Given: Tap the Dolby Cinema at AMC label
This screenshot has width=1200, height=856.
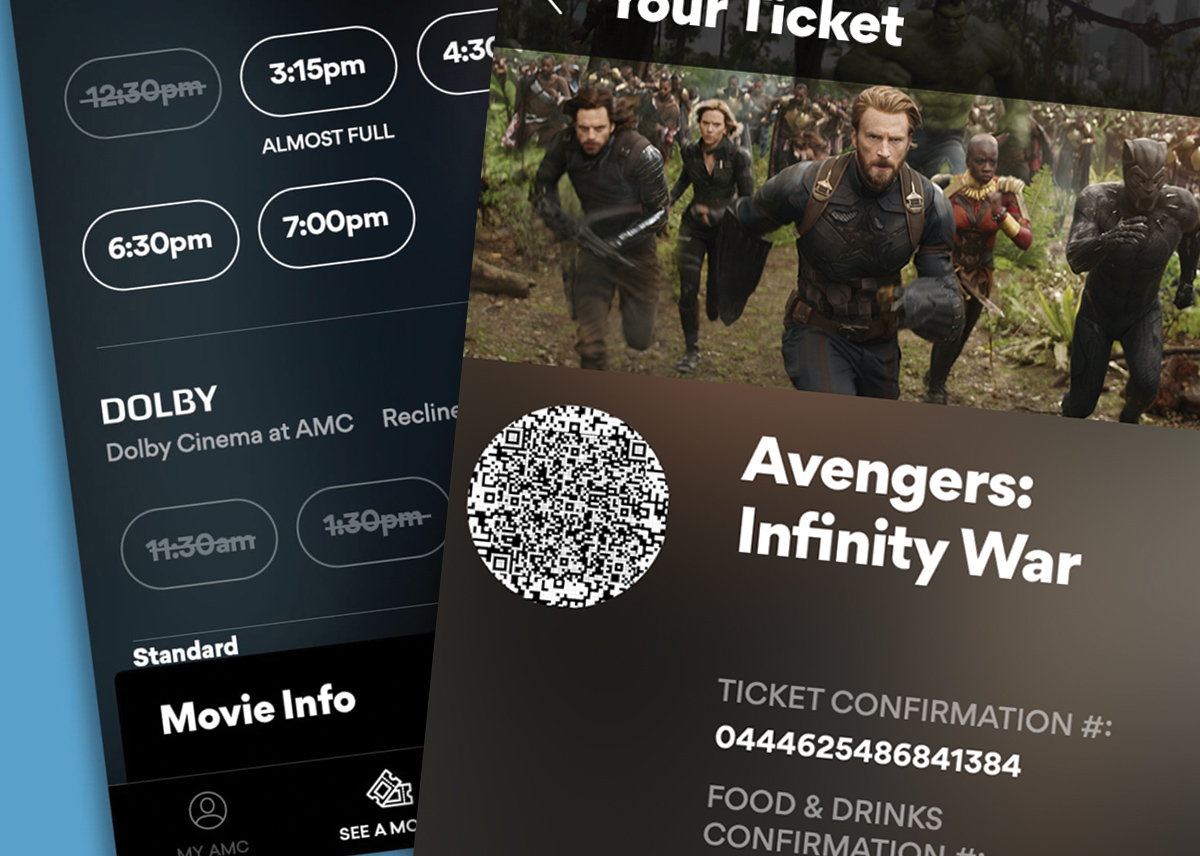Looking at the screenshot, I should click(x=230, y=437).
